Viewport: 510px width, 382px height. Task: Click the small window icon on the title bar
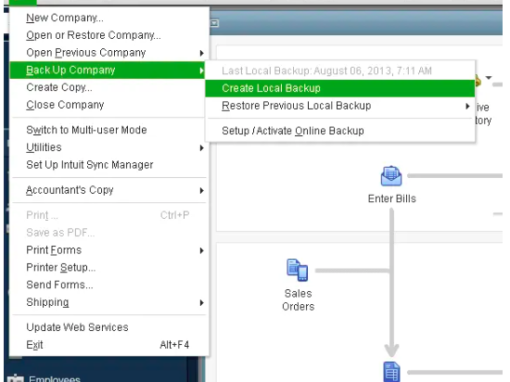215,23
